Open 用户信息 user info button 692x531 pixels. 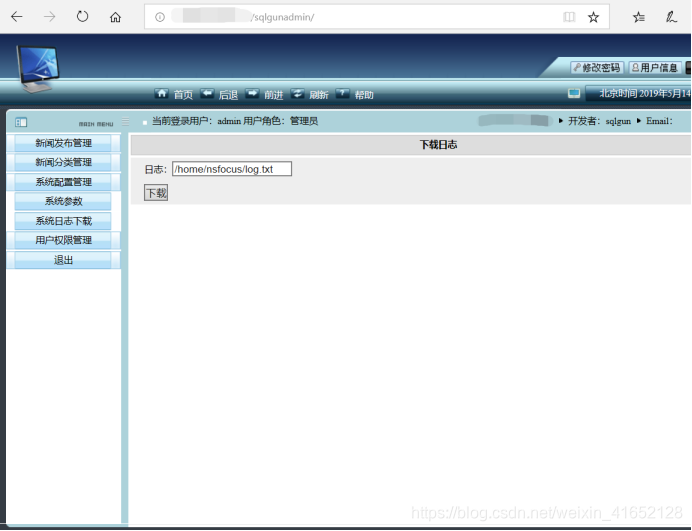coord(654,68)
